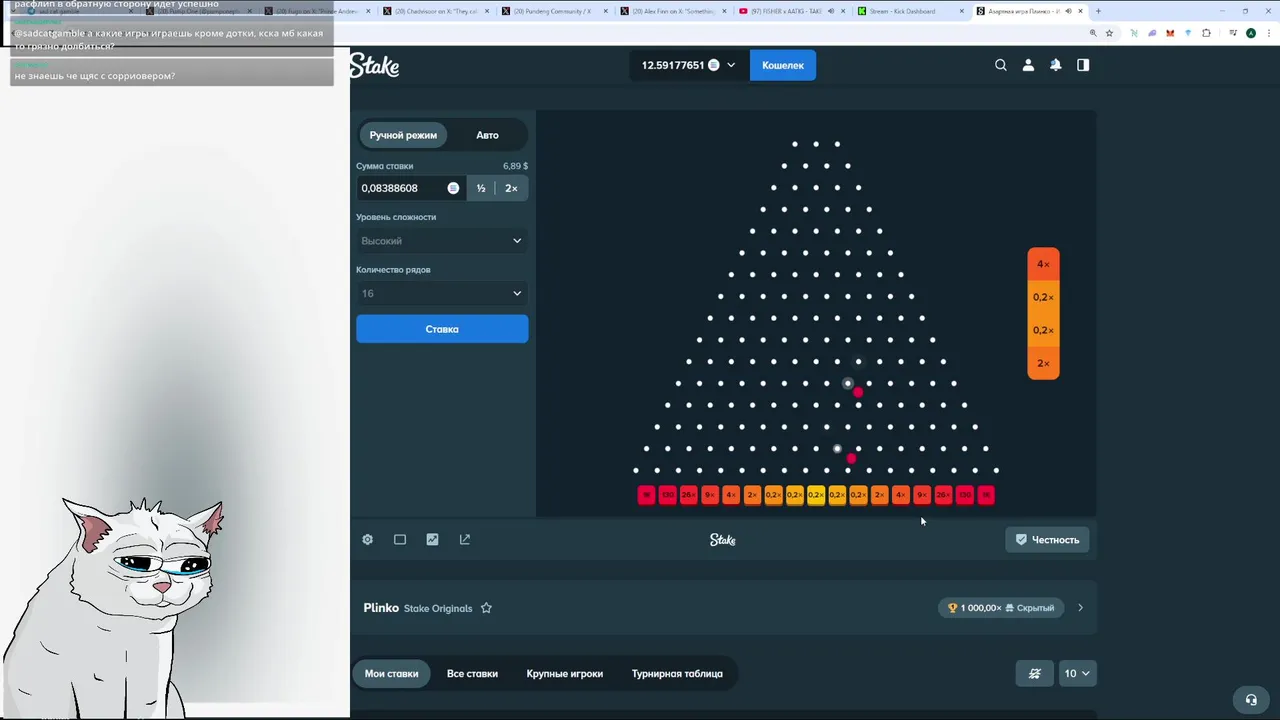Open the MetaMask fox extension
Screen dimensions: 1280x720
(1170, 33)
